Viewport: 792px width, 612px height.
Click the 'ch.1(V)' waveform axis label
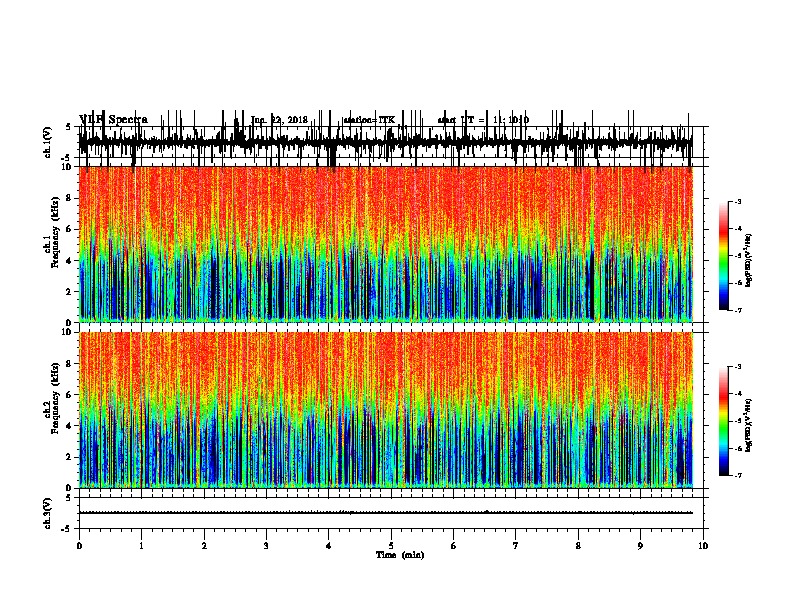(x=48, y=142)
